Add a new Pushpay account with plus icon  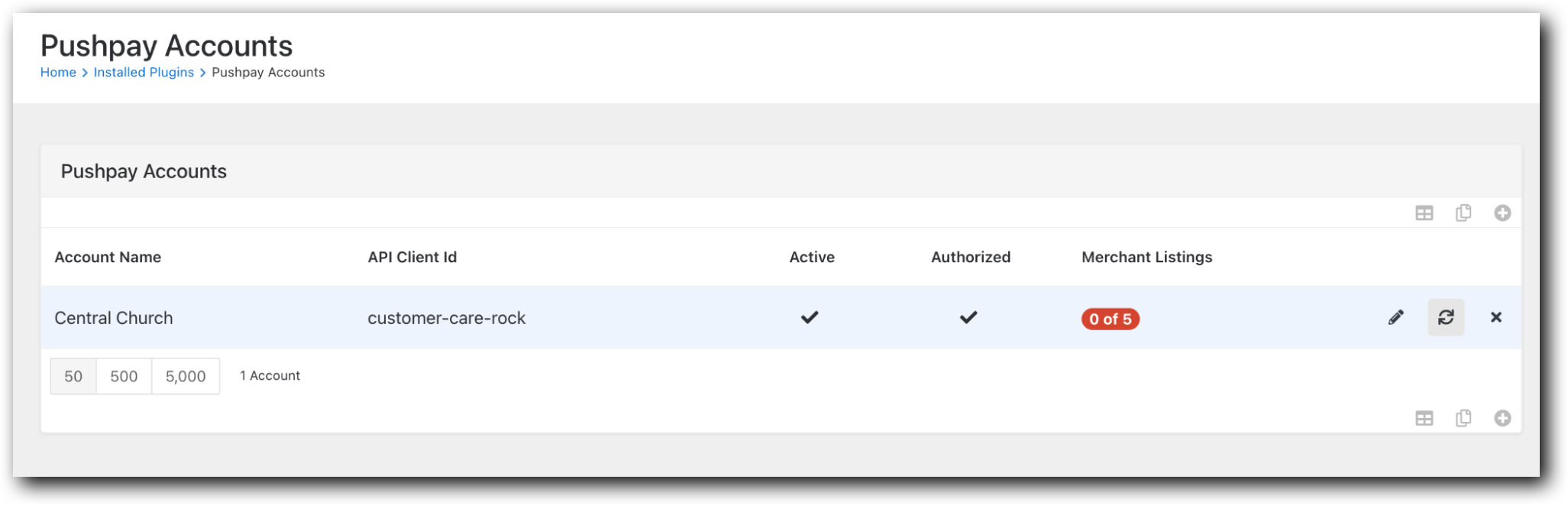tap(1503, 212)
